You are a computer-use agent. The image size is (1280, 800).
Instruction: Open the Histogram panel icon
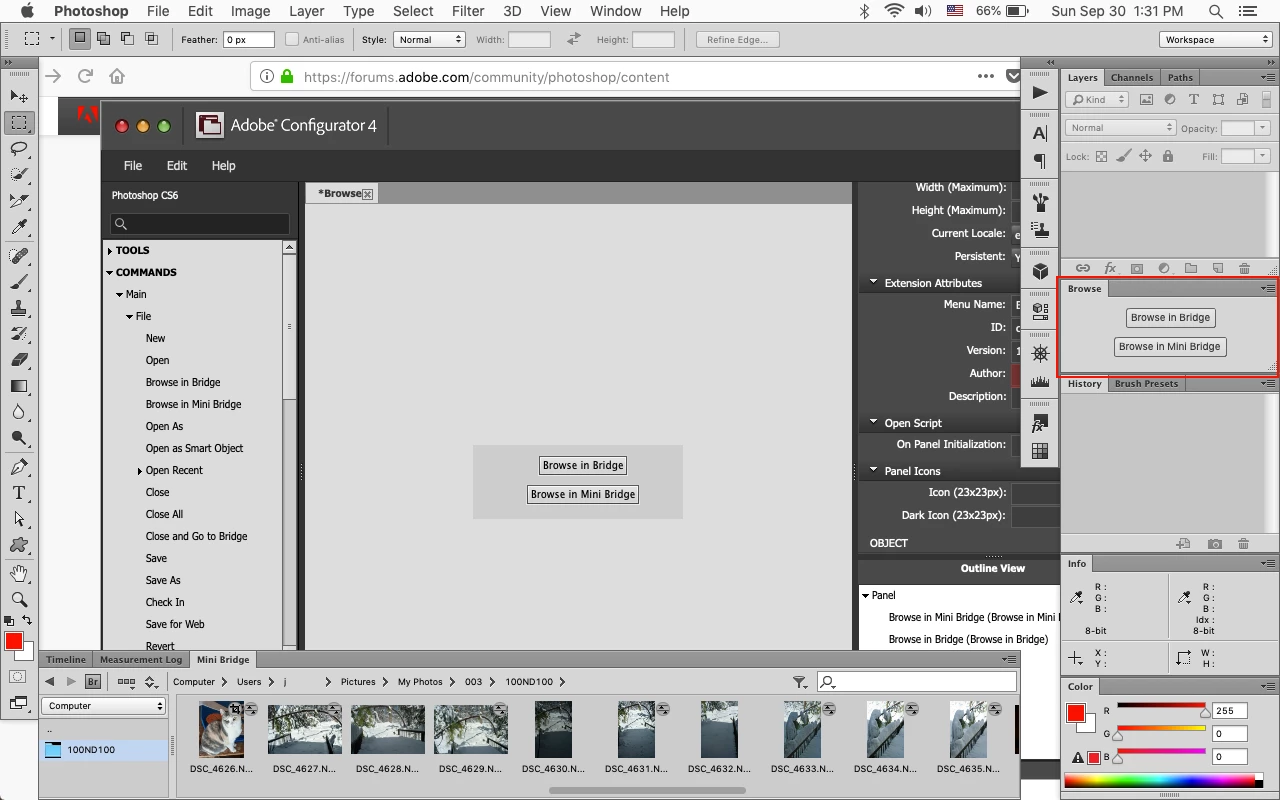click(1040, 381)
